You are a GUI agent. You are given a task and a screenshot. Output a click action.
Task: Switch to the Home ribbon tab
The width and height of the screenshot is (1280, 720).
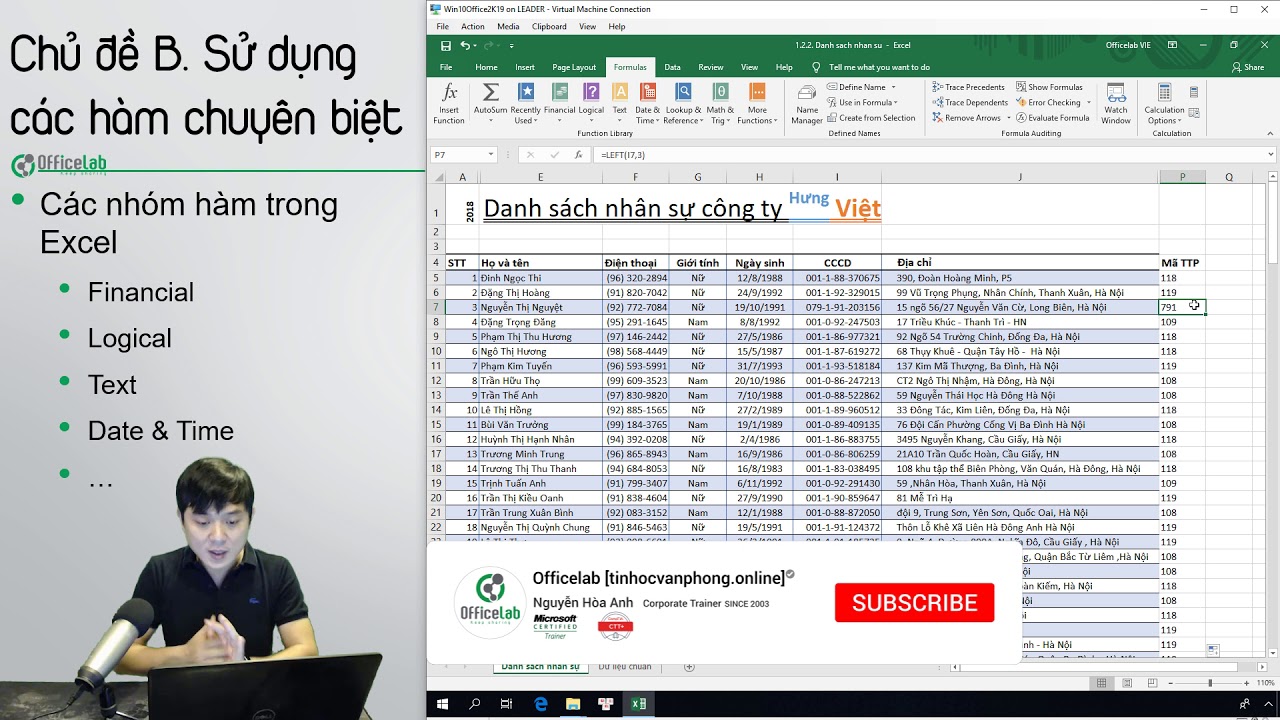point(486,67)
